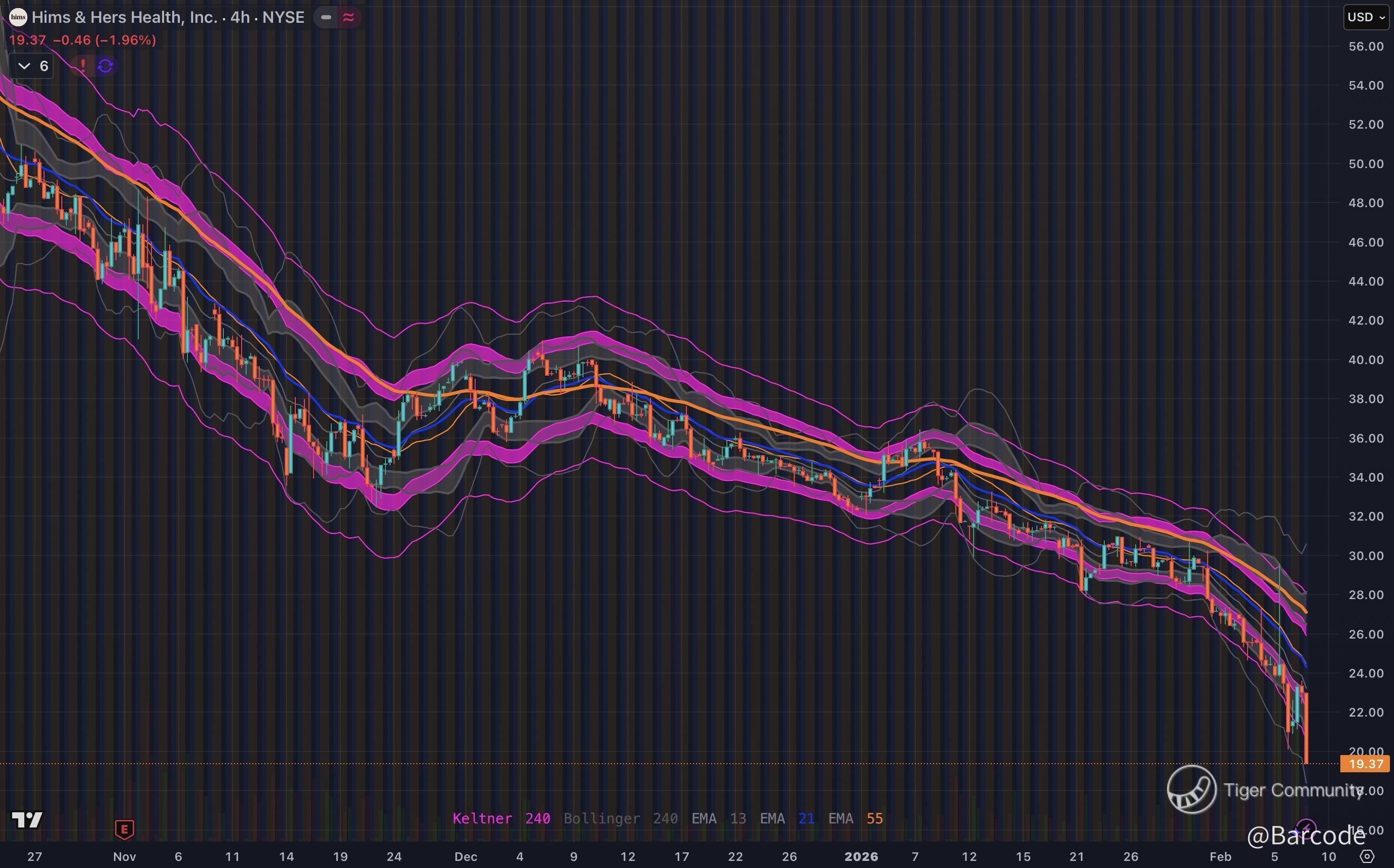Click the red exclamation warning icon
Viewport: 1394px width, 868px height.
pyautogui.click(x=83, y=65)
